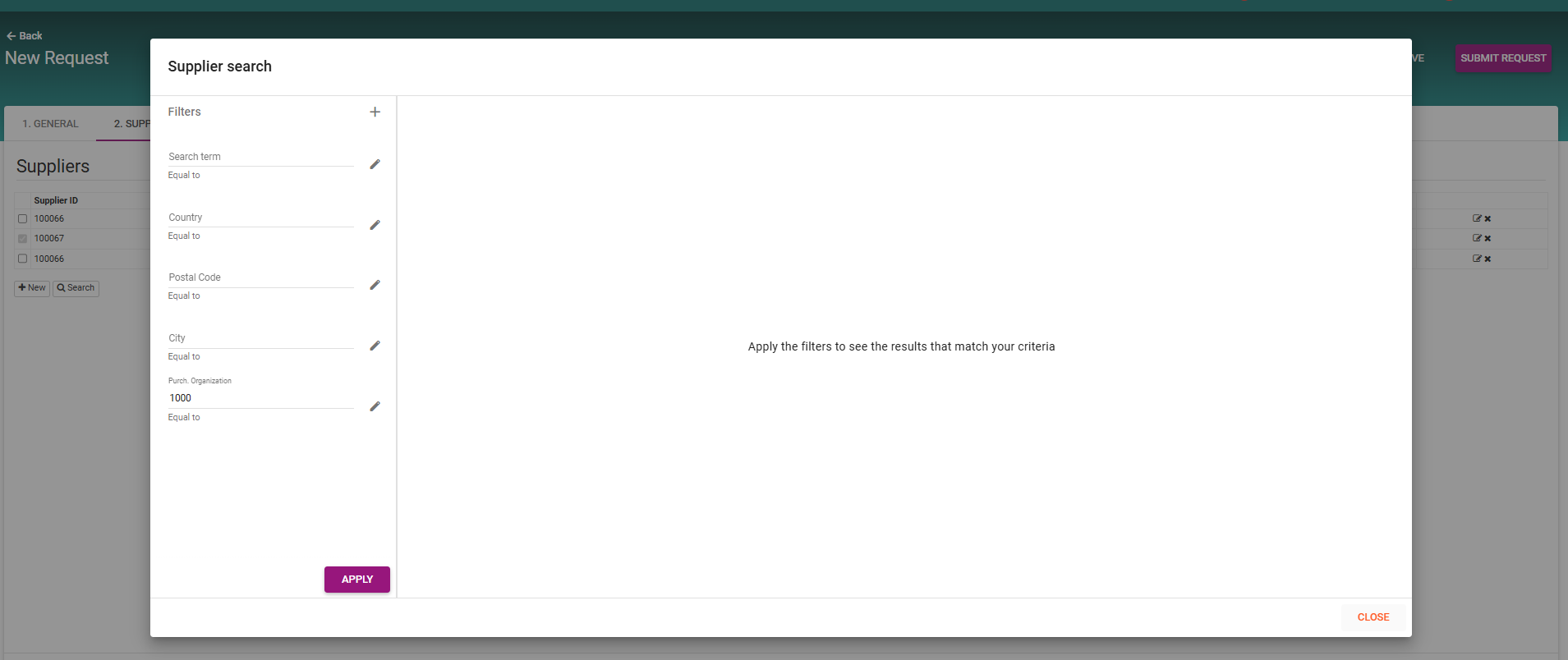Edit the Search term filter pencil
This screenshot has width=1568, height=660.
pos(375,164)
